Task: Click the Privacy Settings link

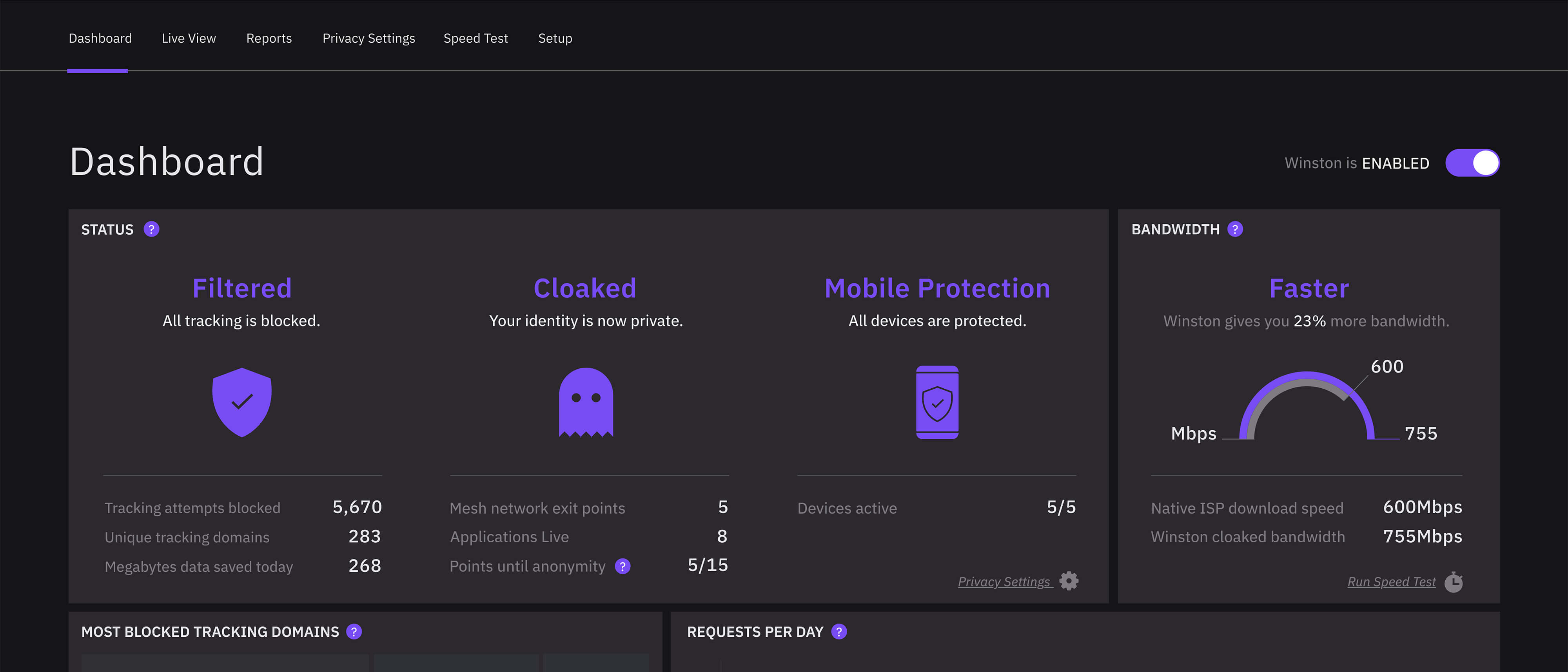Action: (1004, 582)
